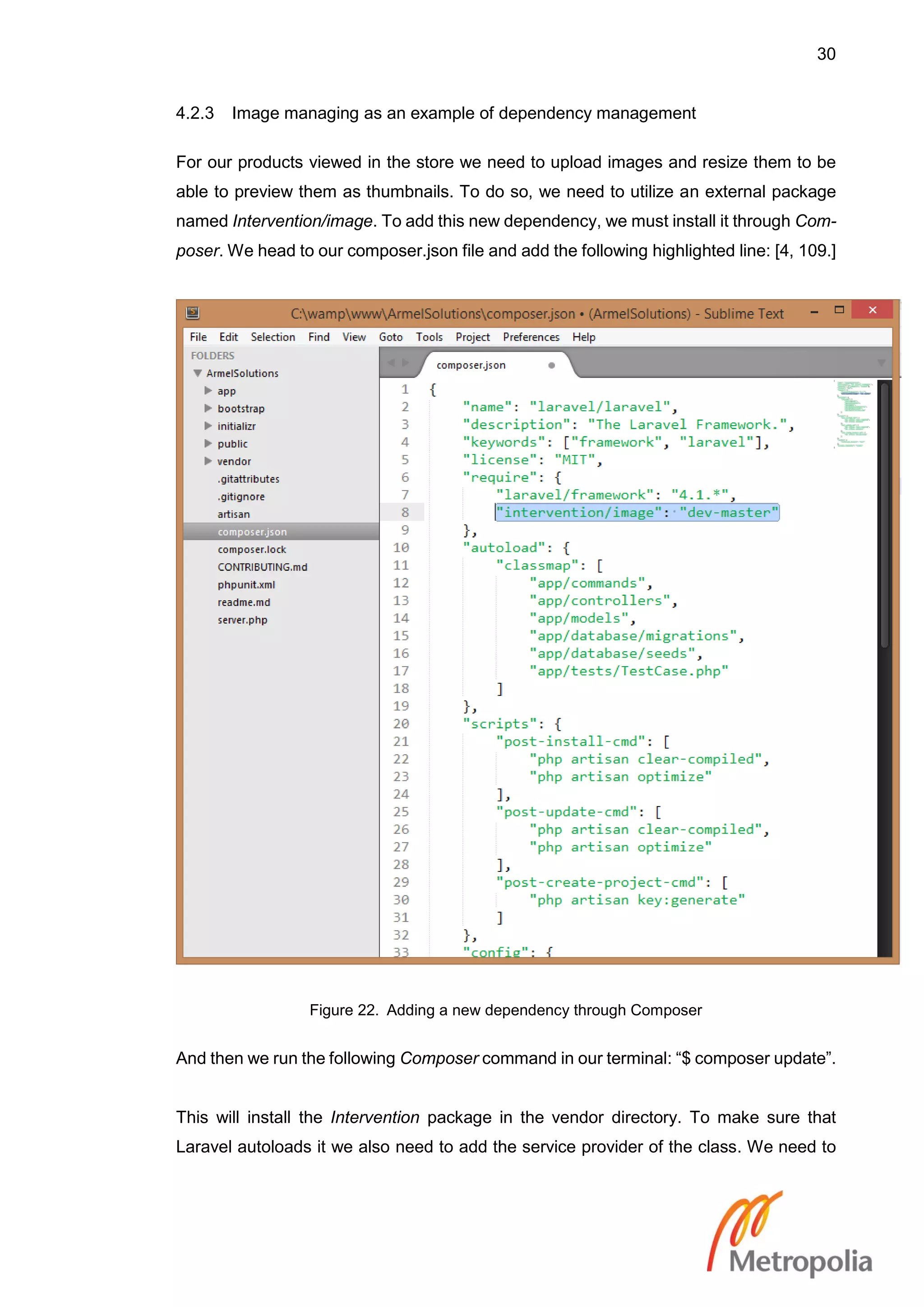Open the tab list dropdown arrow
The width and height of the screenshot is (924, 1307).
tap(881, 362)
